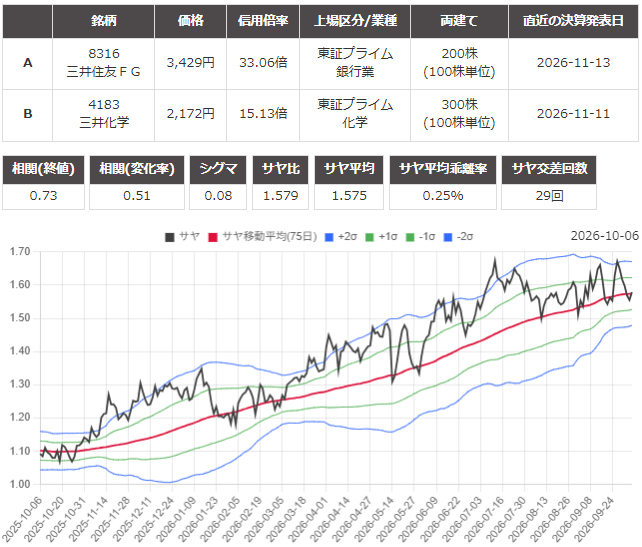Click the サヤ平均乖離率 metric header
This screenshot has height=547, width=642.
click(443, 169)
